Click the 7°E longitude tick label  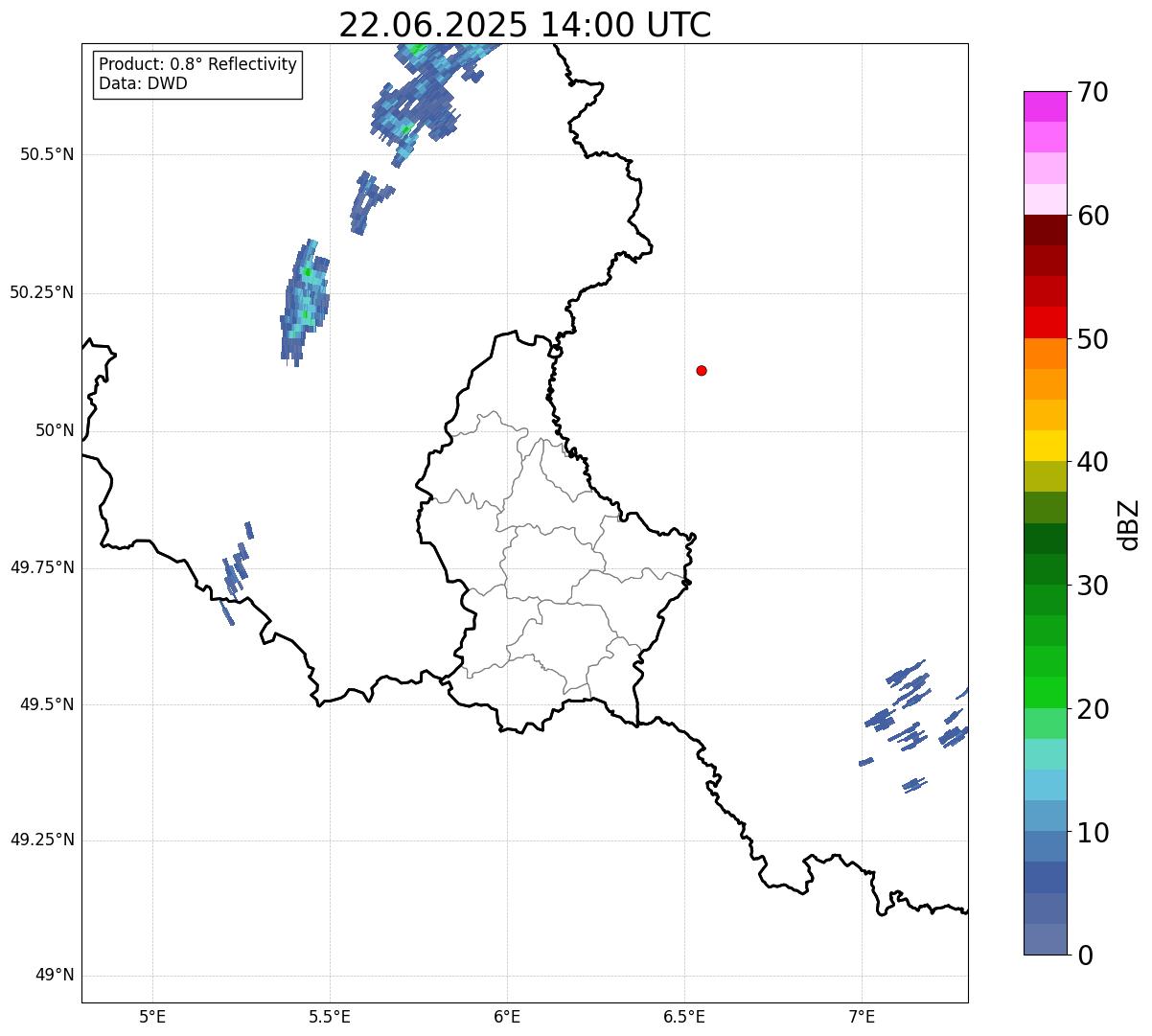tap(862, 1016)
